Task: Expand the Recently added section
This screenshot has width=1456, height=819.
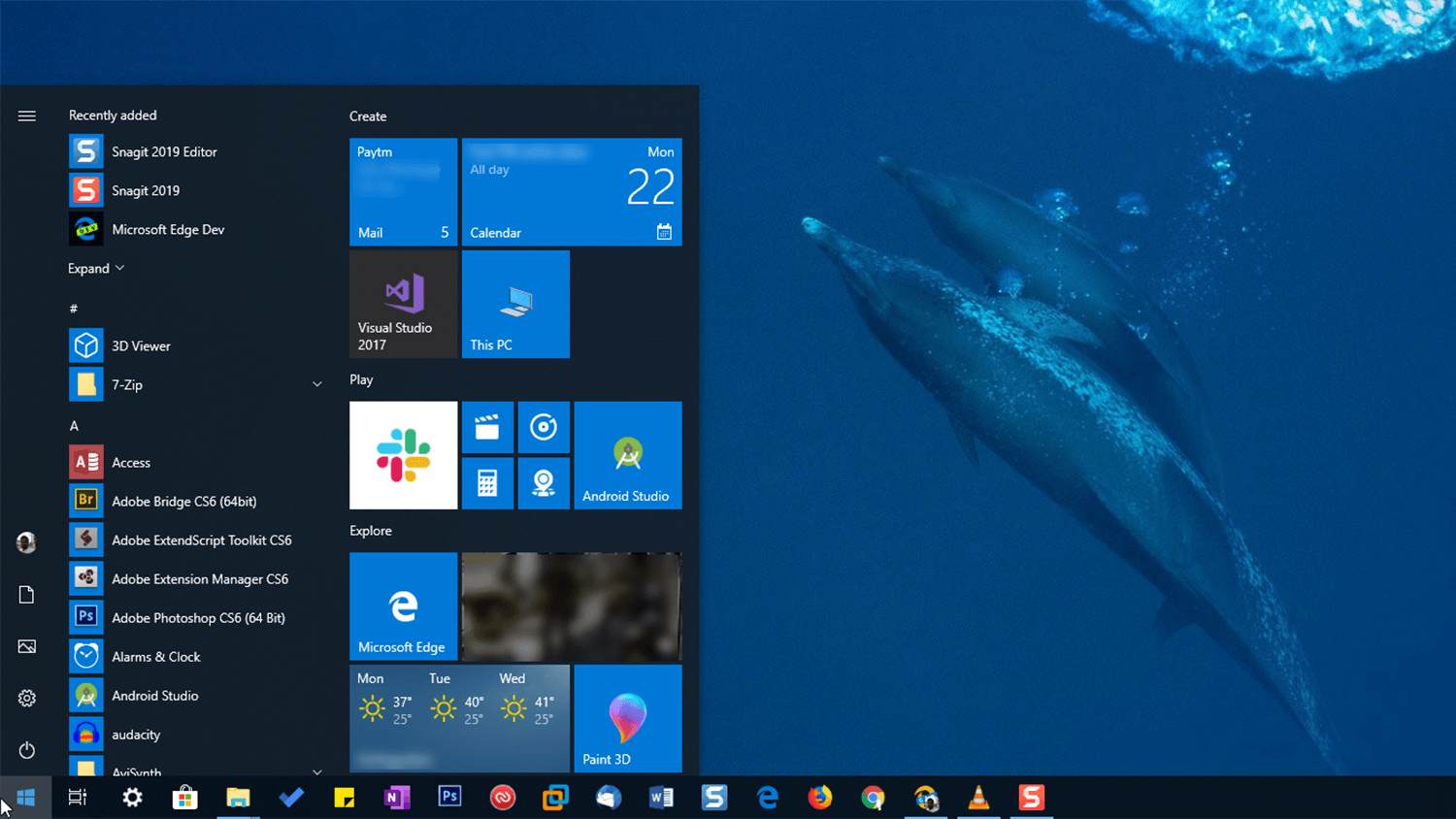Action: pyautogui.click(x=95, y=268)
